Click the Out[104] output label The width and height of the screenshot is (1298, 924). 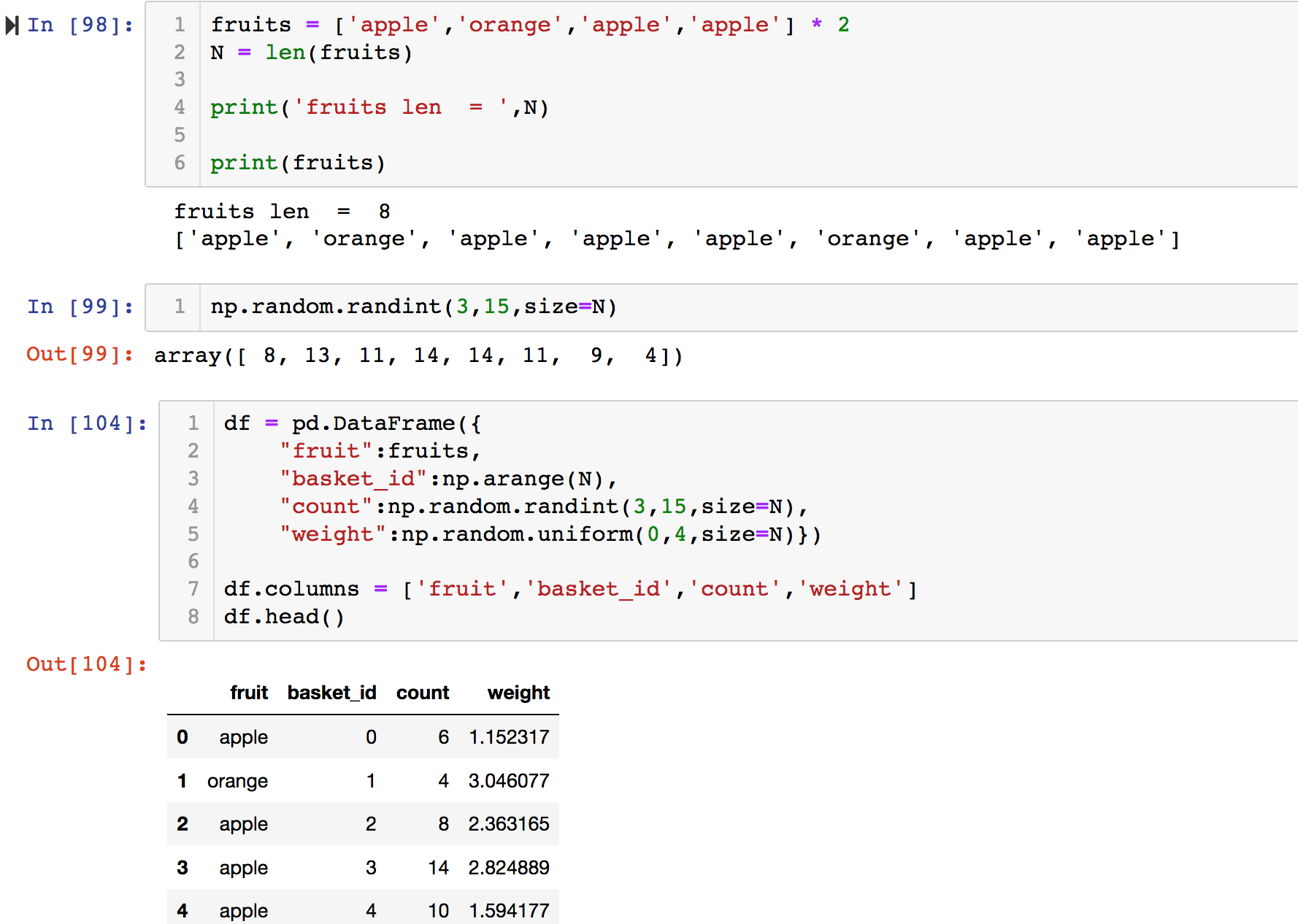87,665
